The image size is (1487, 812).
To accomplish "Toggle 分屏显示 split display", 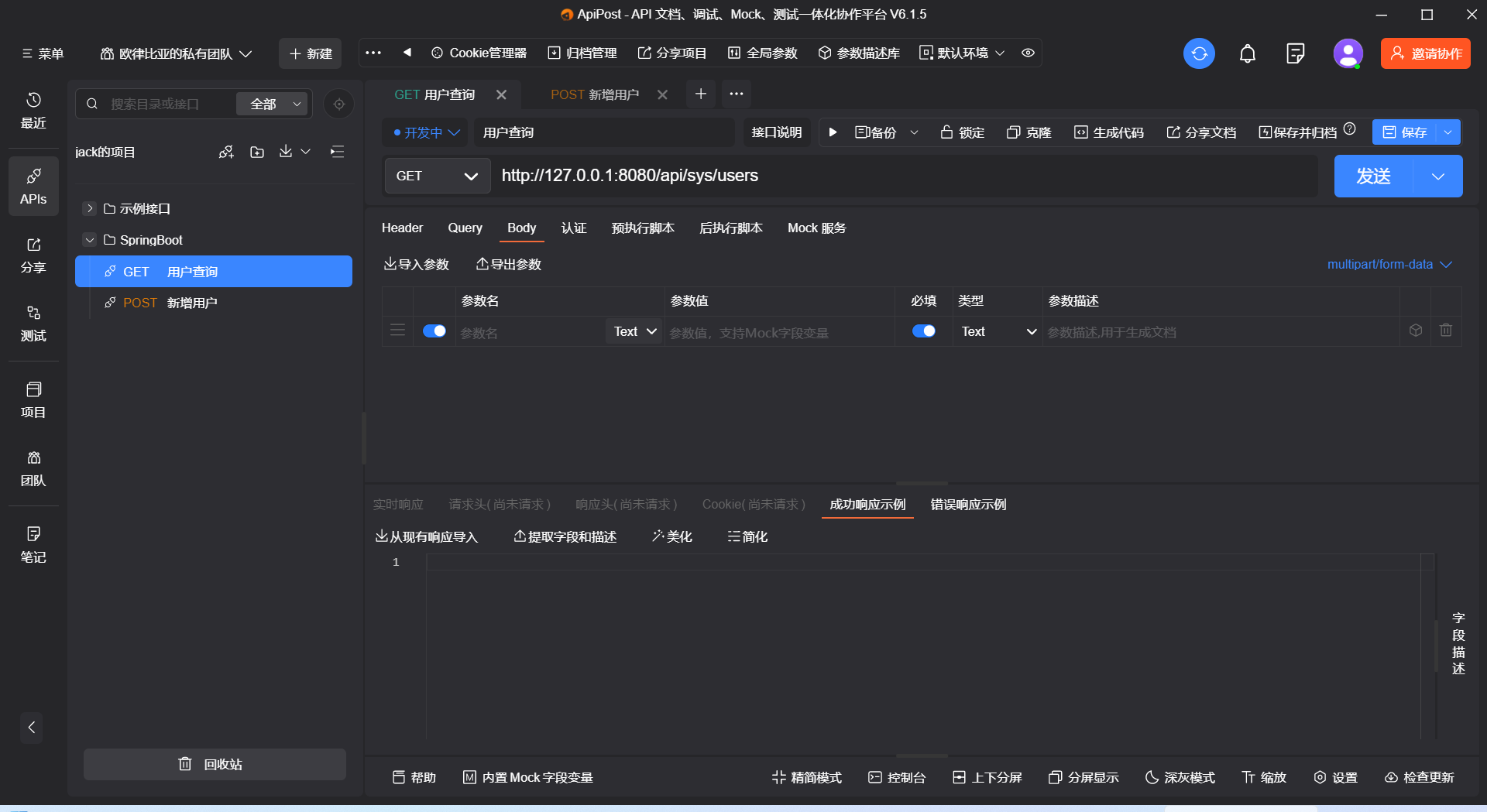I will [1083, 777].
